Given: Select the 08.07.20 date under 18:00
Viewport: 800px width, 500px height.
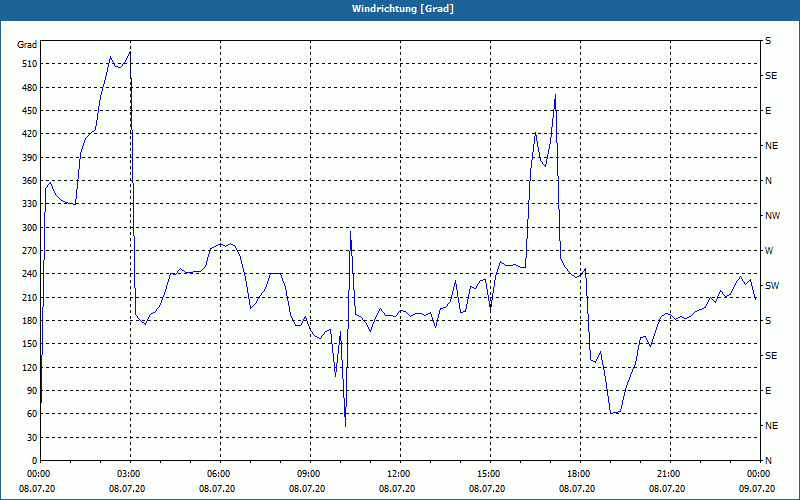Looking at the screenshot, I should point(577,489).
